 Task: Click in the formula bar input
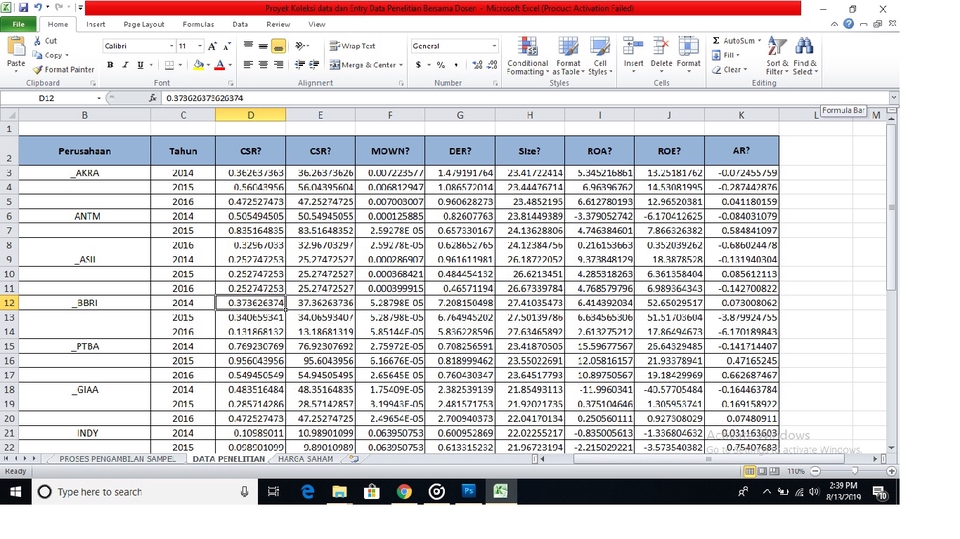(x=525, y=98)
